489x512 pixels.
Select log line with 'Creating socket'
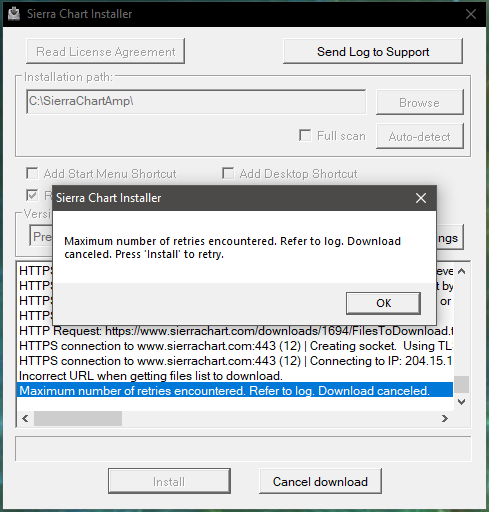pos(235,346)
